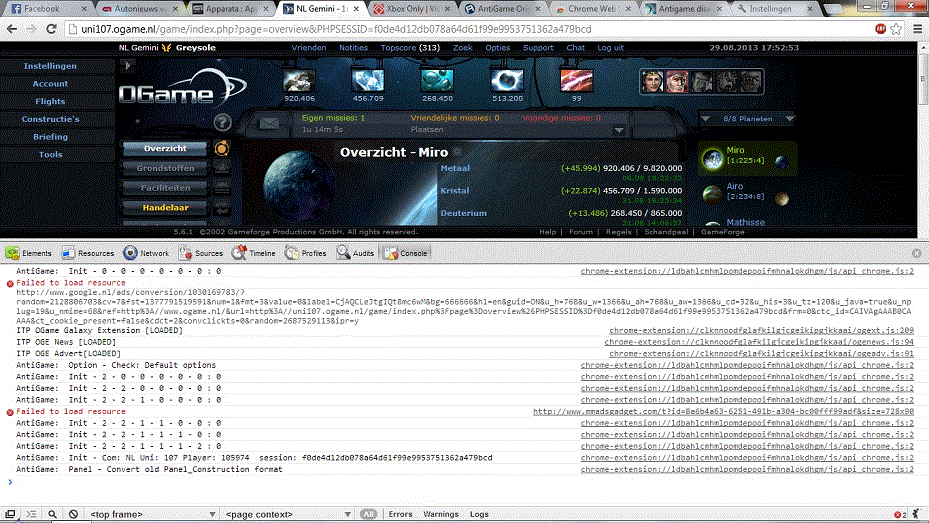The image size is (929, 523).
Task: Click the icon beside the Faciliteiten button
Action: (x=222, y=188)
